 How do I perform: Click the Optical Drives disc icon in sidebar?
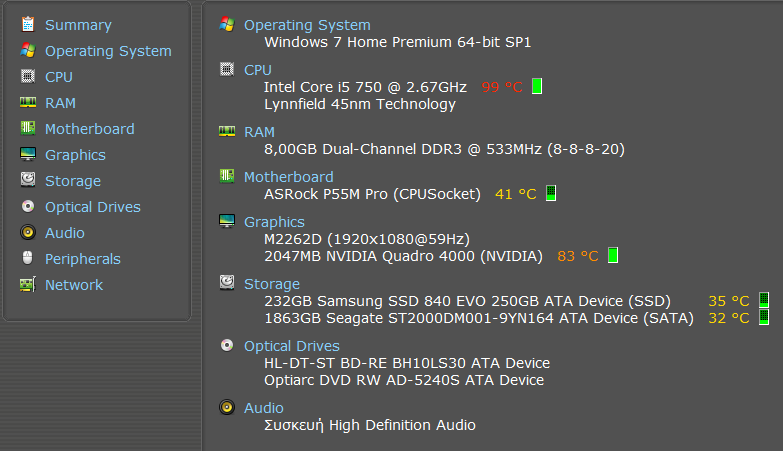28,206
